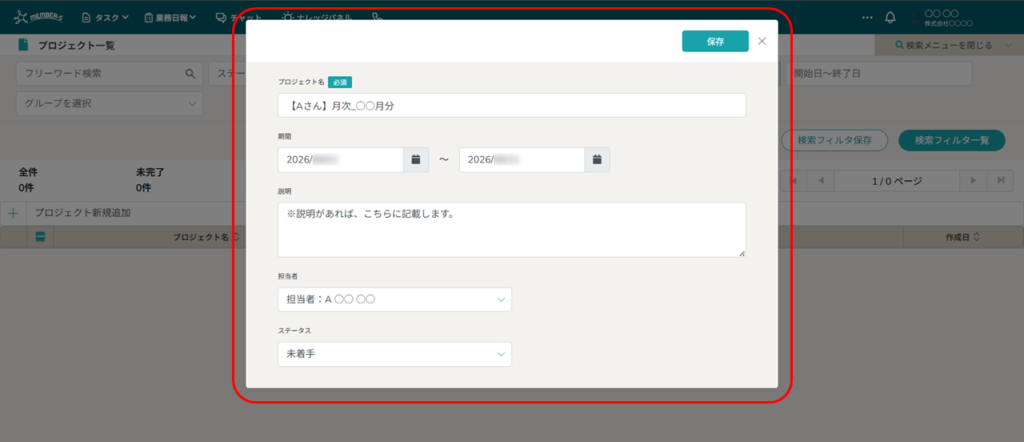The image size is (1024, 442).
Task: Open the グループを選択 dropdown
Action: [x=109, y=103]
